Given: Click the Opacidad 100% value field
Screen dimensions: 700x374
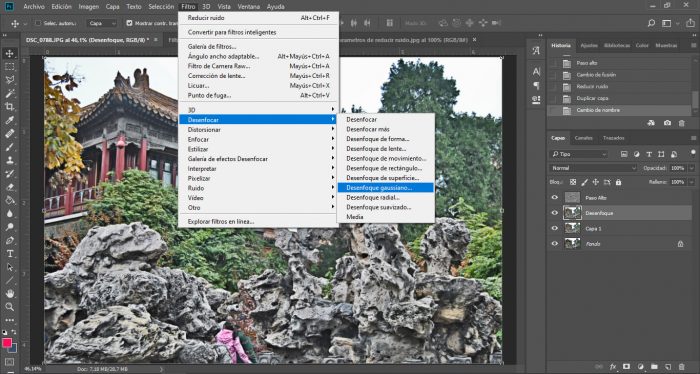Looking at the screenshot, I should [x=678, y=168].
